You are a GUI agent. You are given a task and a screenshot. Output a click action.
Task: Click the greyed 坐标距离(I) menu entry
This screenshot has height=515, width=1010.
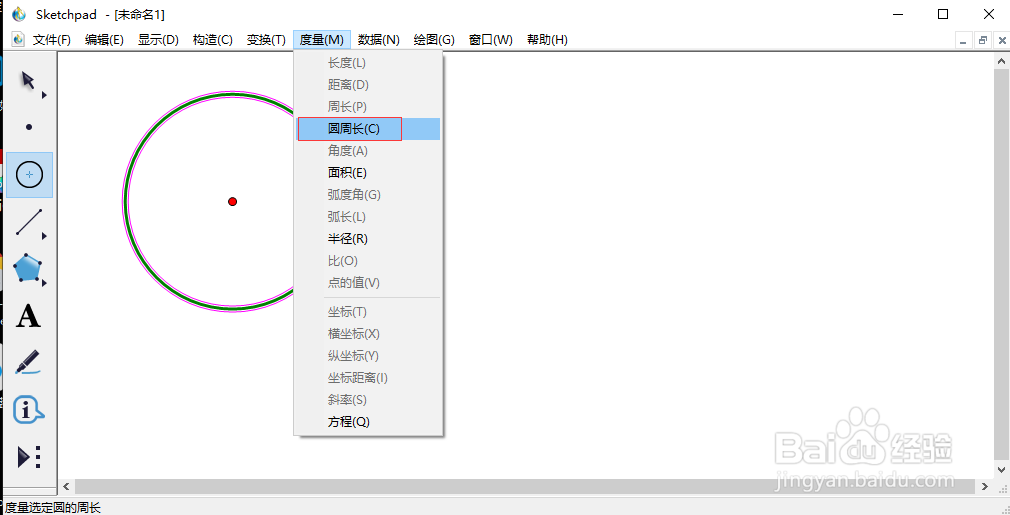(368, 378)
